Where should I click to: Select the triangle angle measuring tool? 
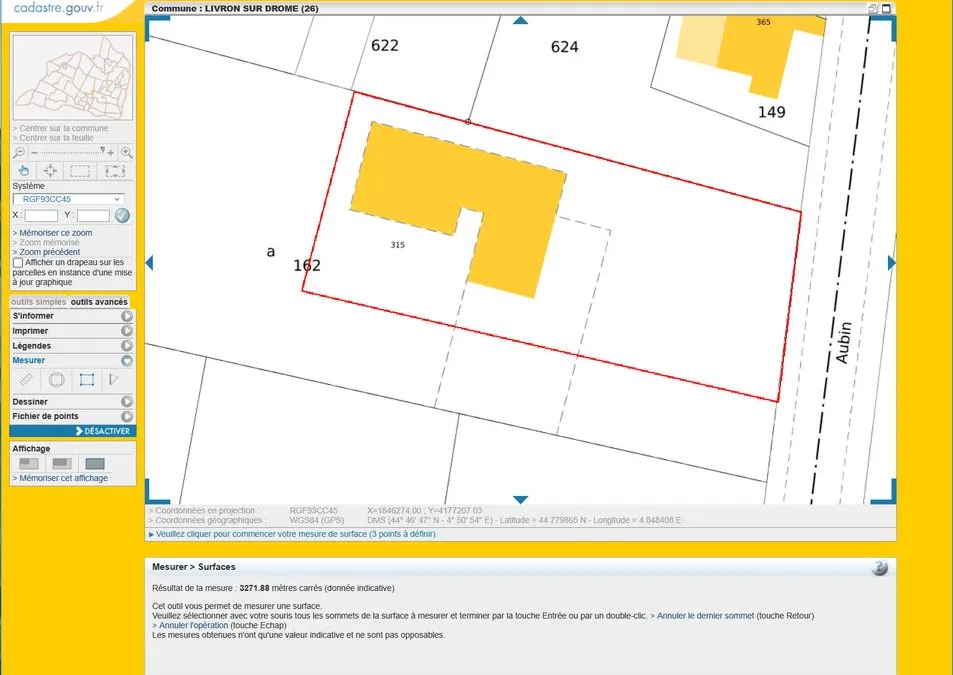(x=114, y=380)
